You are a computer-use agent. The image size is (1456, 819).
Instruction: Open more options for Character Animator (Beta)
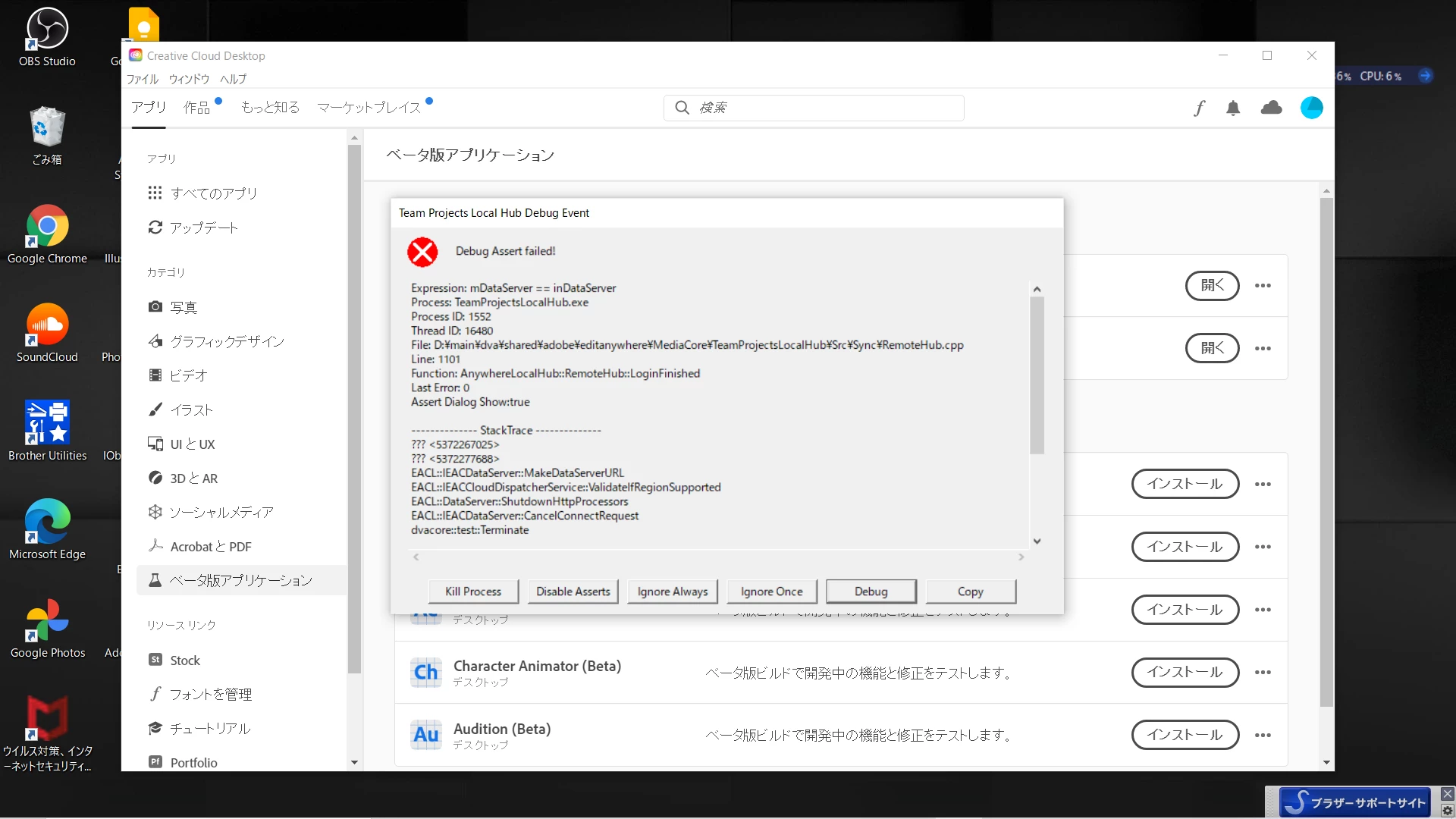coord(1263,673)
